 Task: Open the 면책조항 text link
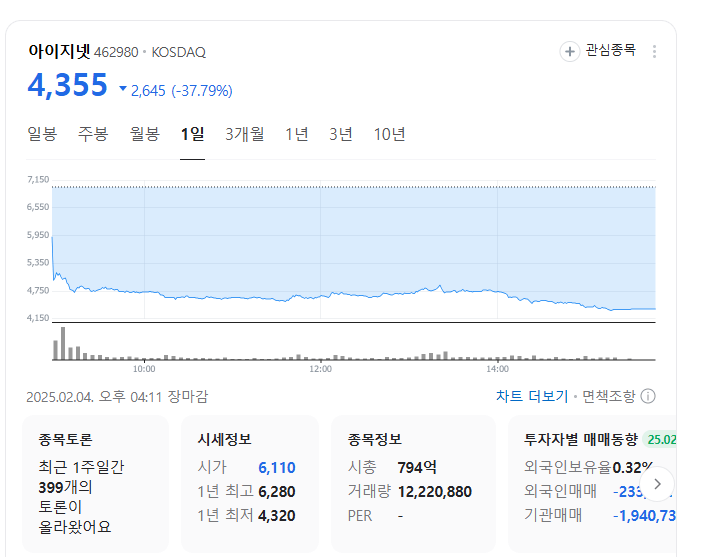click(608, 396)
